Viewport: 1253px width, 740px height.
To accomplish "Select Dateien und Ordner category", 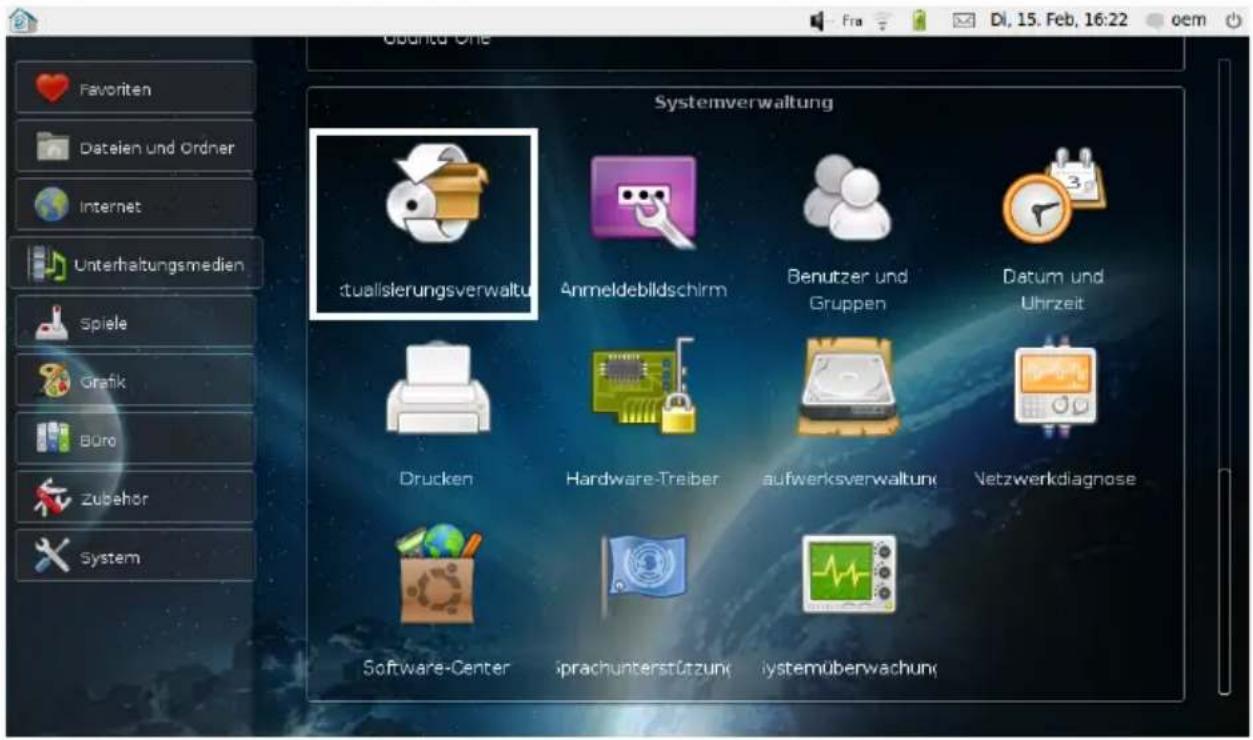I will pos(135,147).
